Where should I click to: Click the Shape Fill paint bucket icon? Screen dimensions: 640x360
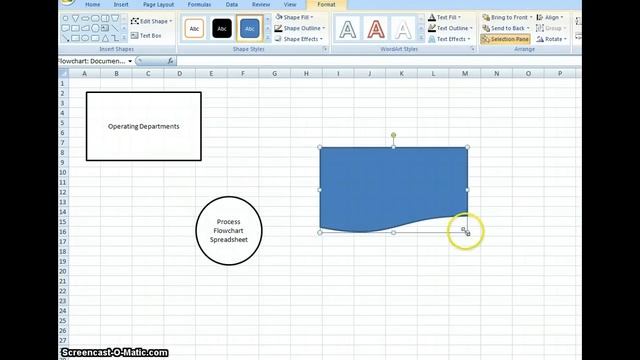[x=279, y=17]
